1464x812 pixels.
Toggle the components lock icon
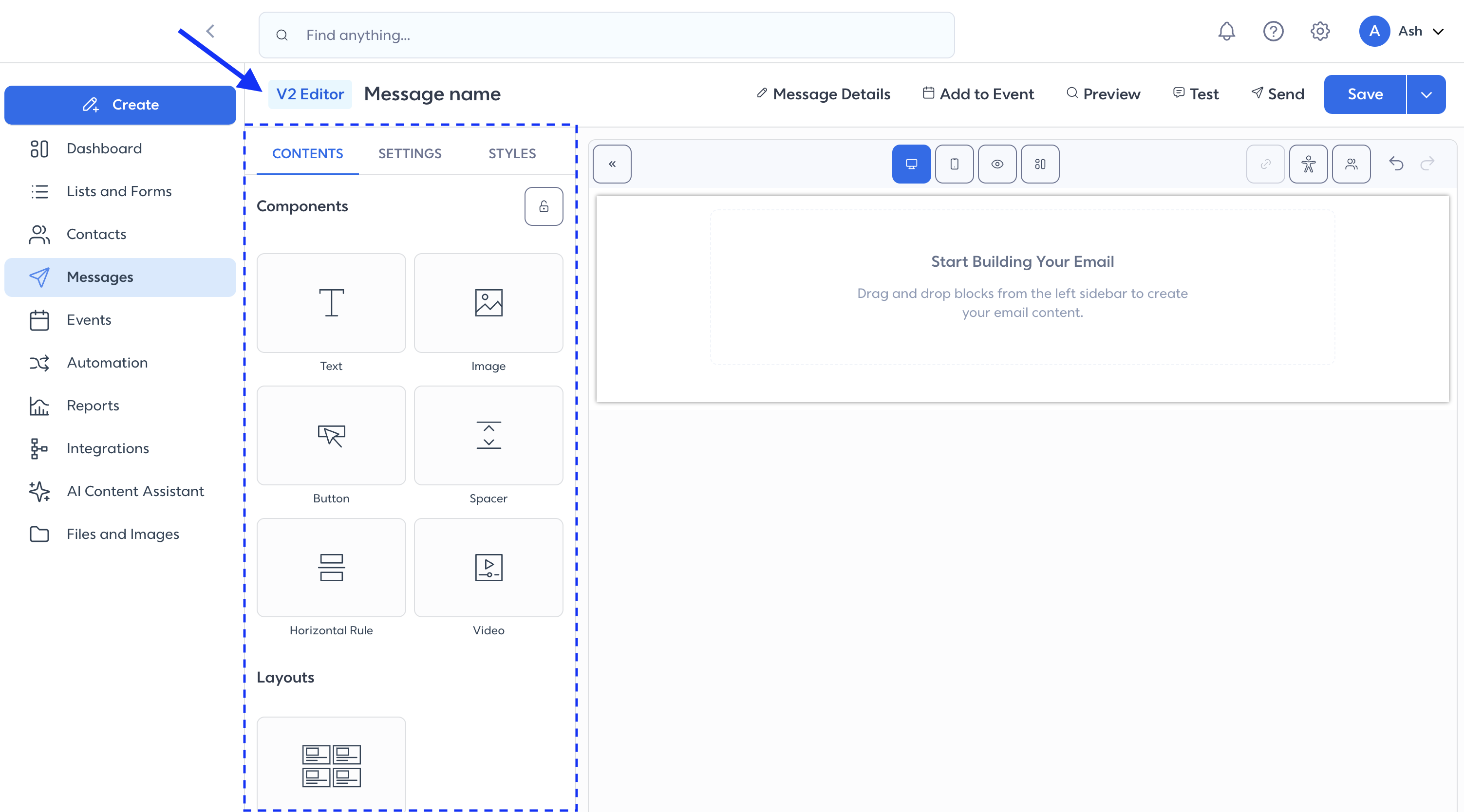[544, 206]
